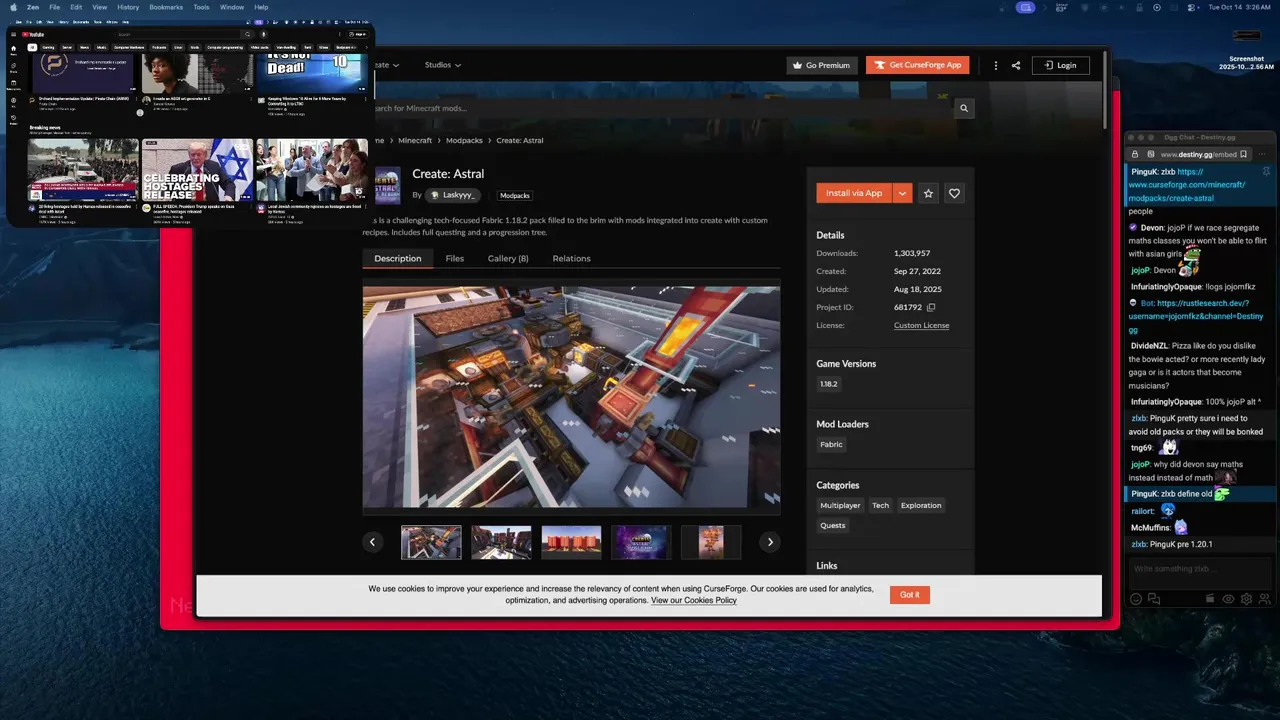Open the History menu in the menu bar
Image resolution: width=1280 pixels, height=720 pixels.
(128, 7)
